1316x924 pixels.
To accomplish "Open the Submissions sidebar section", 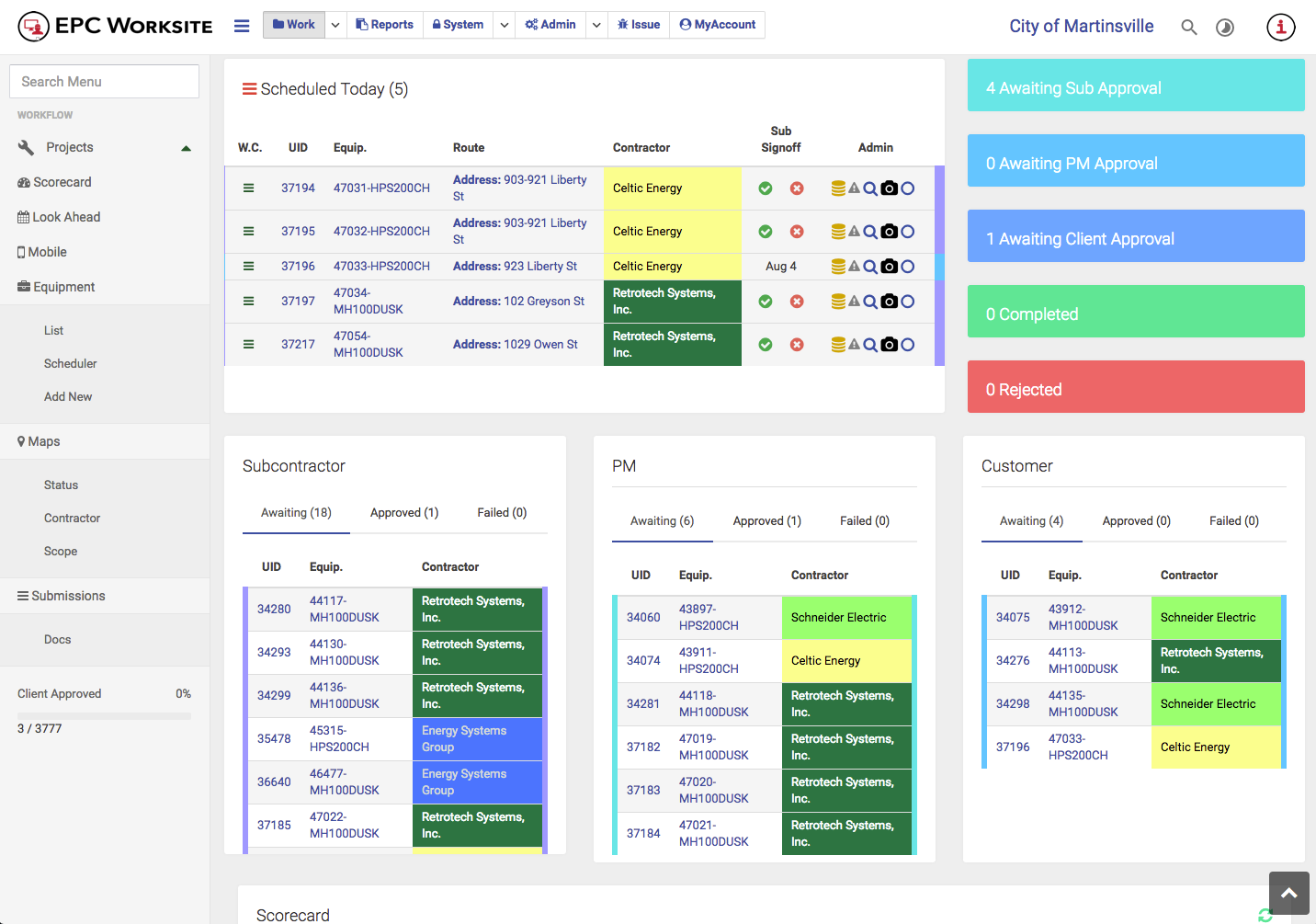I will tap(62, 596).
